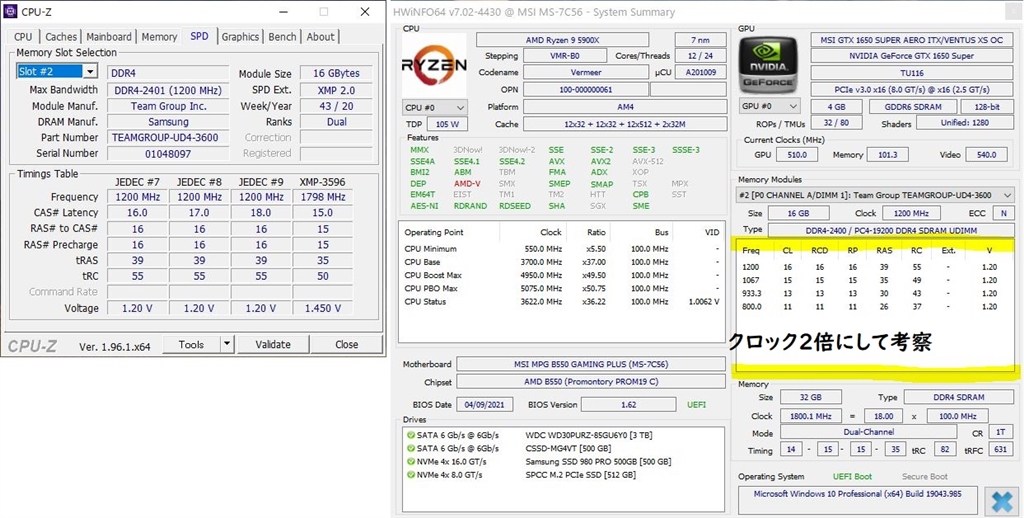1024x518 pixels.
Task: Click the NVIDIA GeForce logo in GPU section
Action: [x=768, y=64]
